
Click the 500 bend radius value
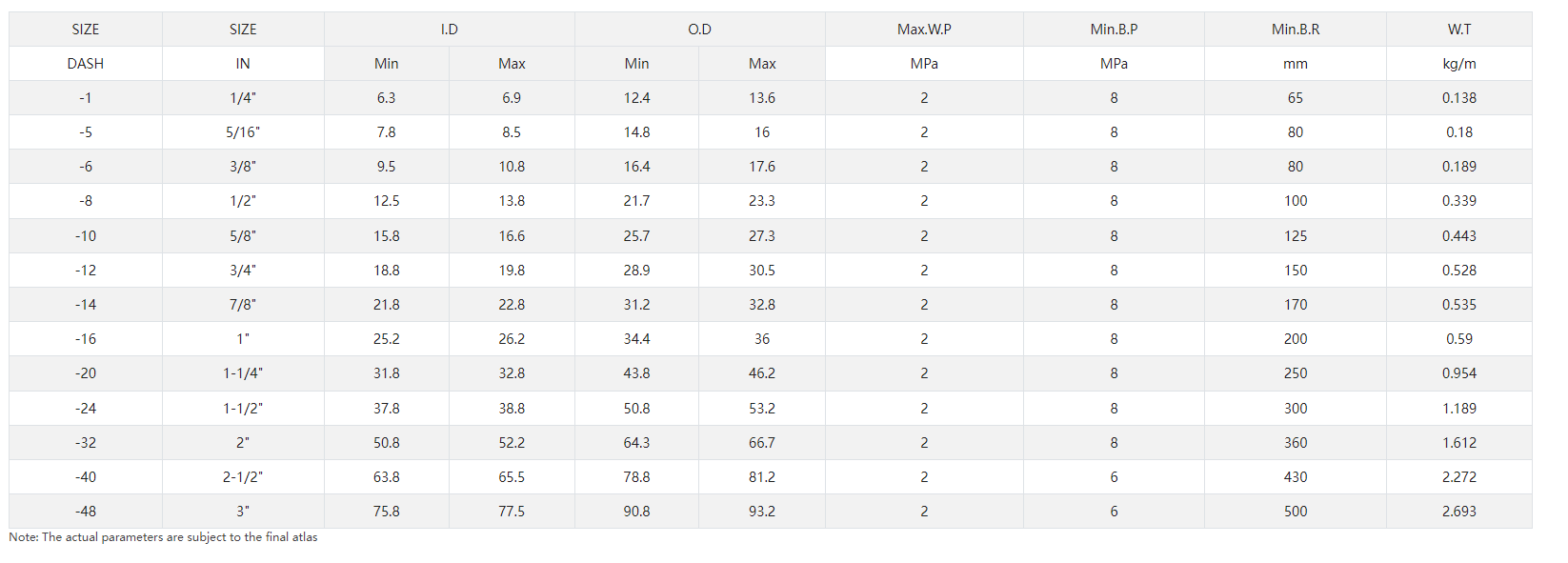click(1296, 512)
